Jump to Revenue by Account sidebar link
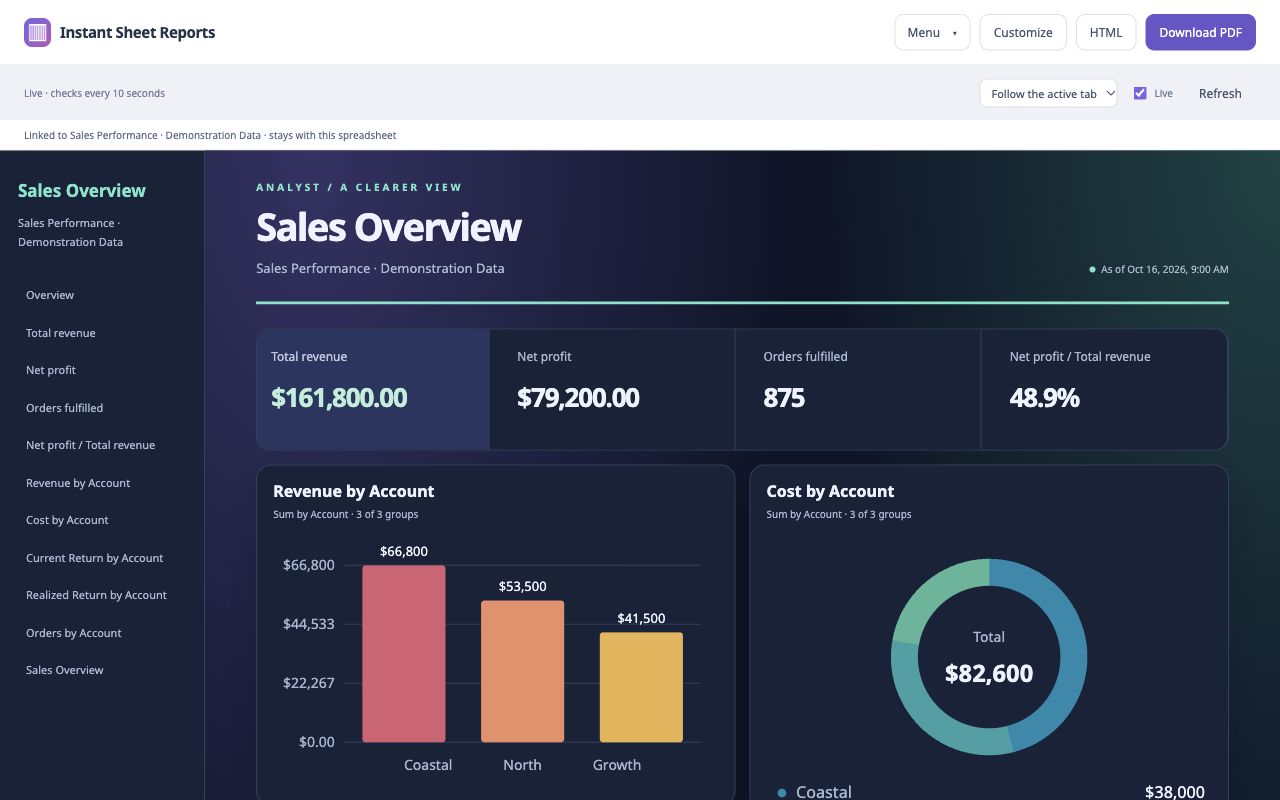The height and width of the screenshot is (800, 1280). coord(78,483)
